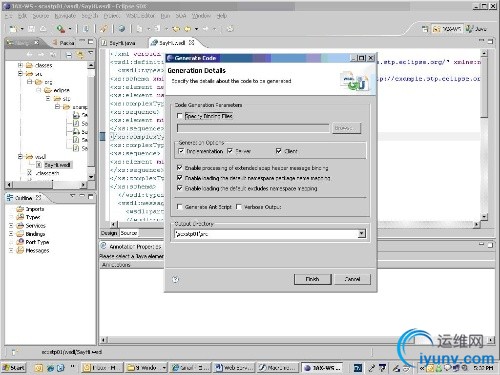Screen dimensions: 500x375
Task: Toggle extended soap header message binding checkbox
Action: click(180, 168)
